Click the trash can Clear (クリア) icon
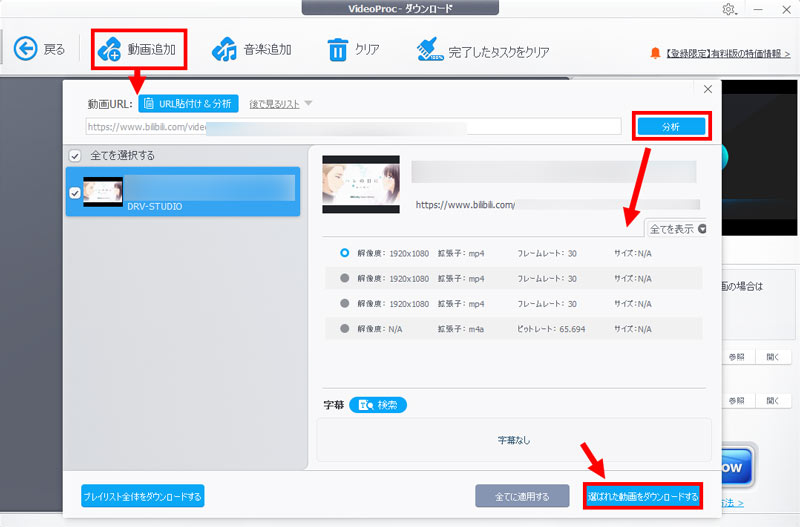The width and height of the screenshot is (800, 527). (x=338, y=49)
